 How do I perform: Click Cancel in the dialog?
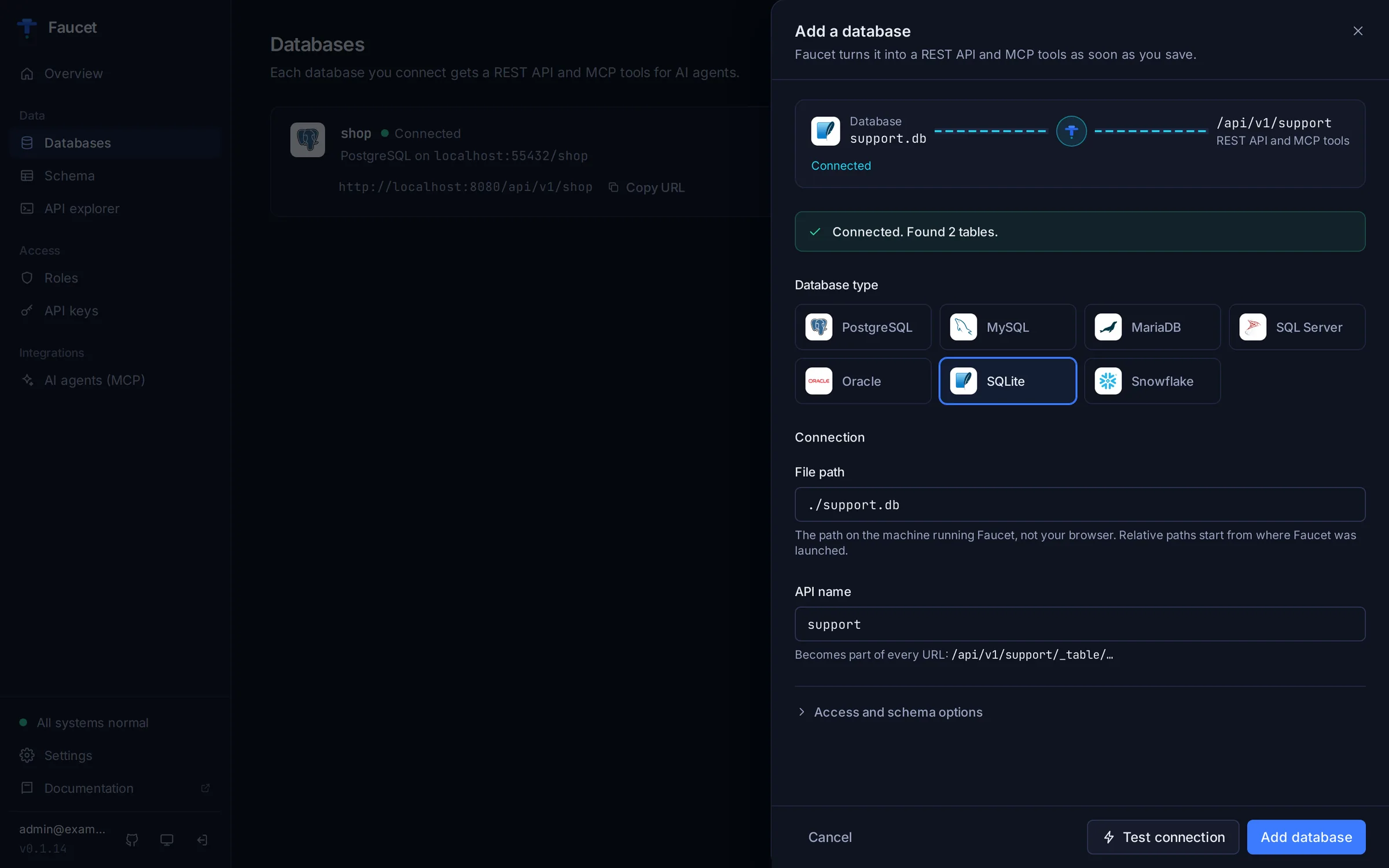[830, 837]
